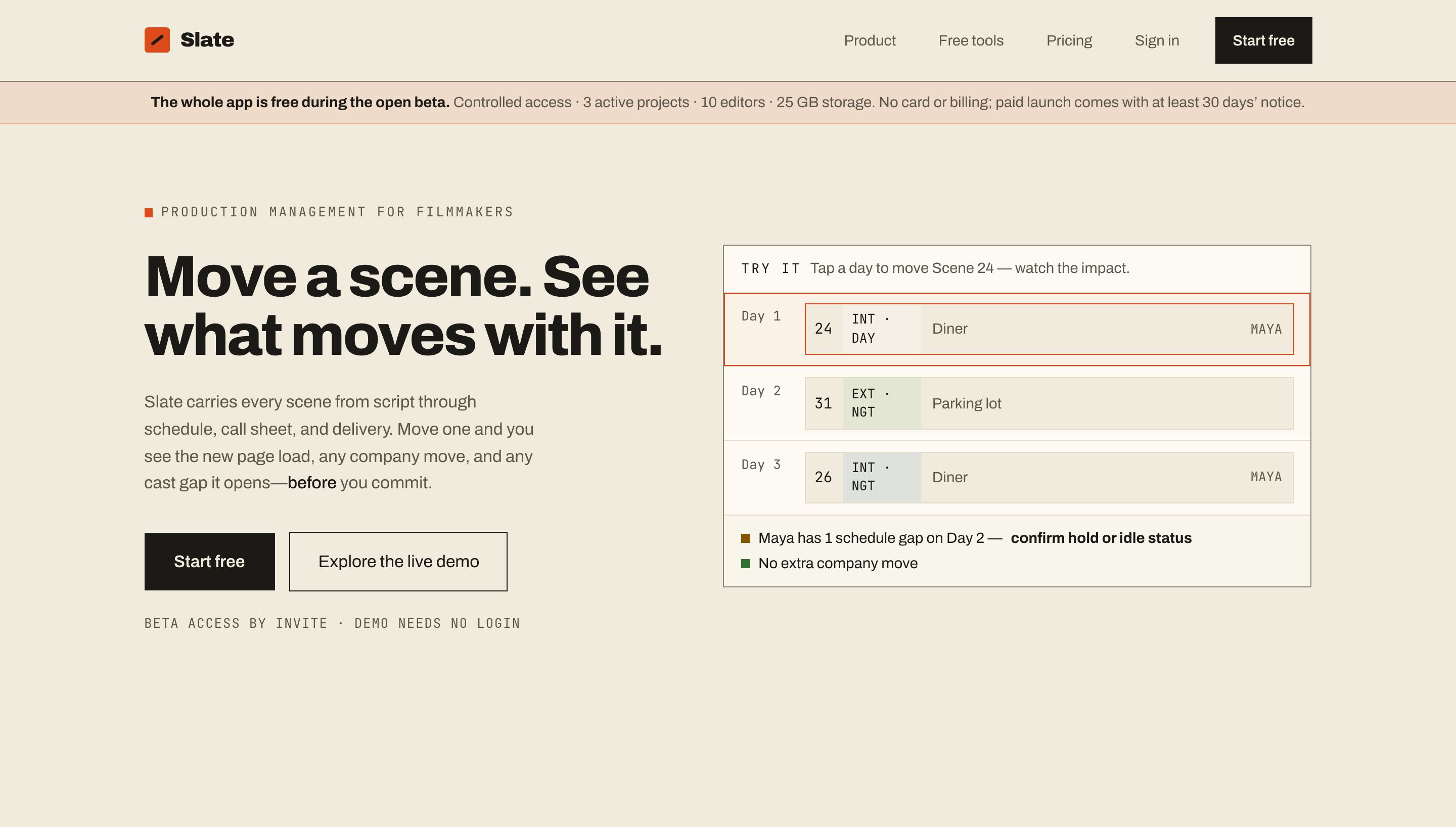Click 'confirm hold or idle status' text
The width and height of the screenshot is (1456, 827).
tap(1101, 538)
